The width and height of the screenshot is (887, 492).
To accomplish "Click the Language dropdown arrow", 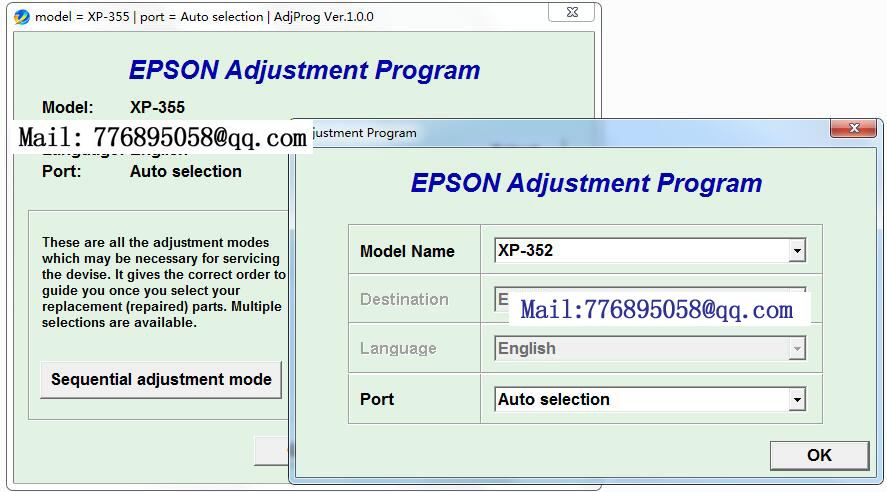I will pyautogui.click(x=797, y=348).
